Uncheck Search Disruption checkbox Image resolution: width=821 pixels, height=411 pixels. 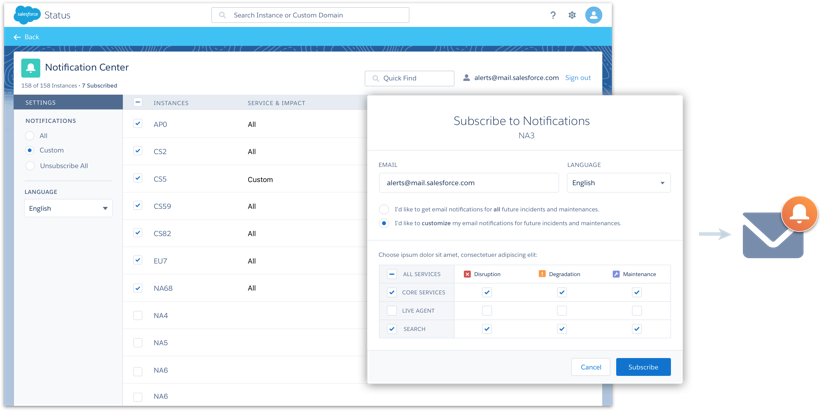point(487,329)
